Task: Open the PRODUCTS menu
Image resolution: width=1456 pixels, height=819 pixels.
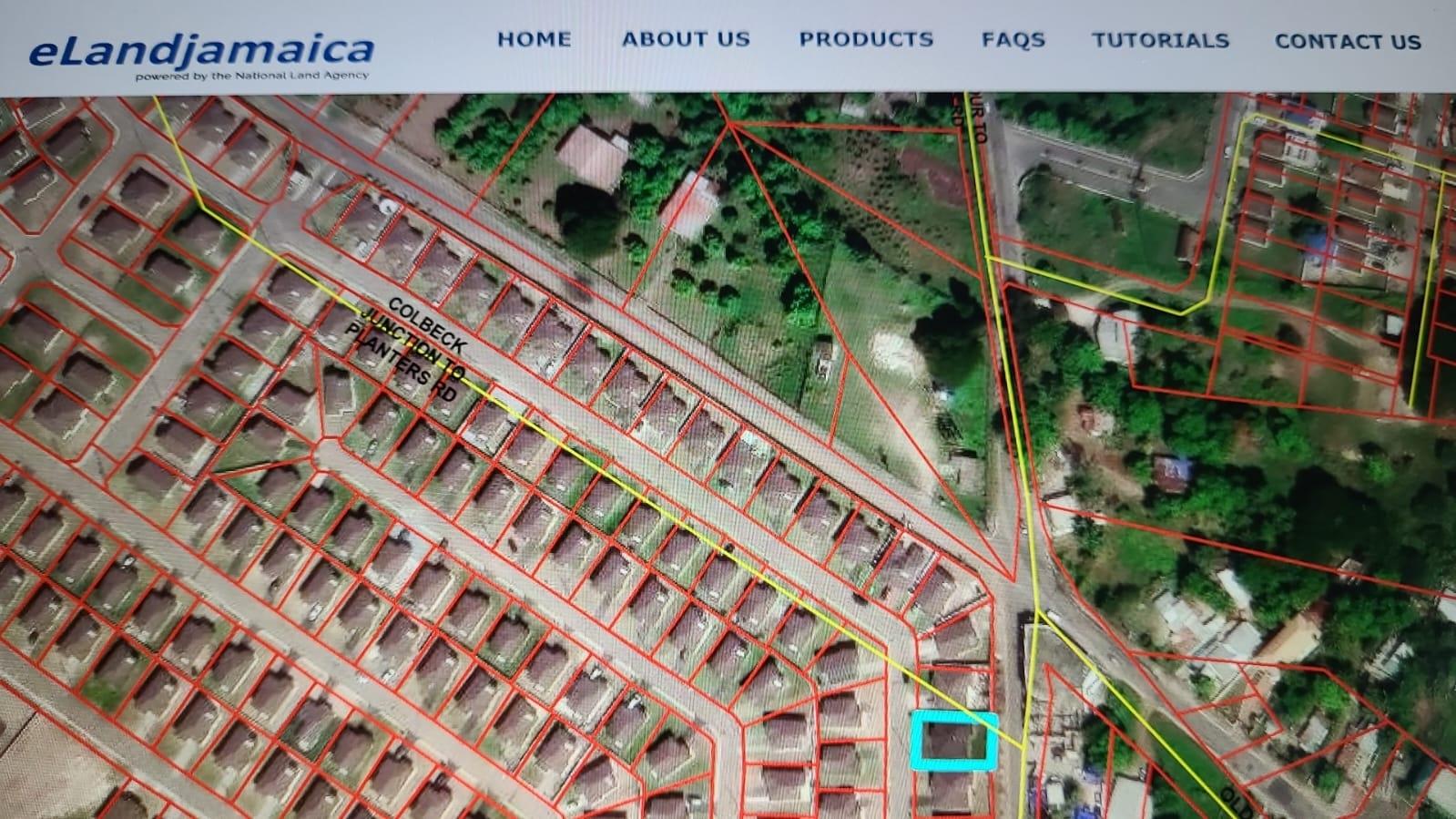Action: 866,39
